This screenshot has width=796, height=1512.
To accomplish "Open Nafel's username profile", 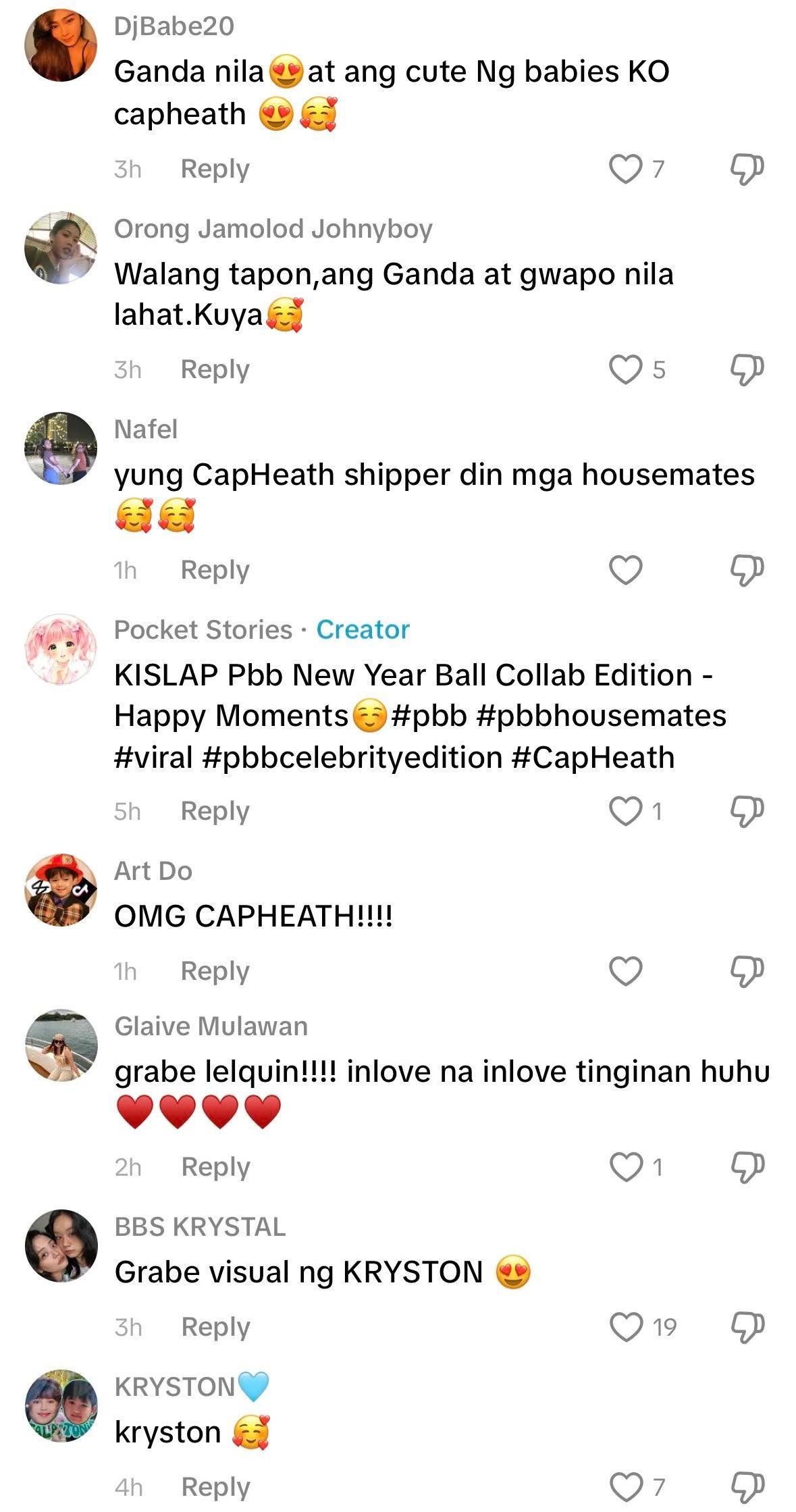I will 146,429.
